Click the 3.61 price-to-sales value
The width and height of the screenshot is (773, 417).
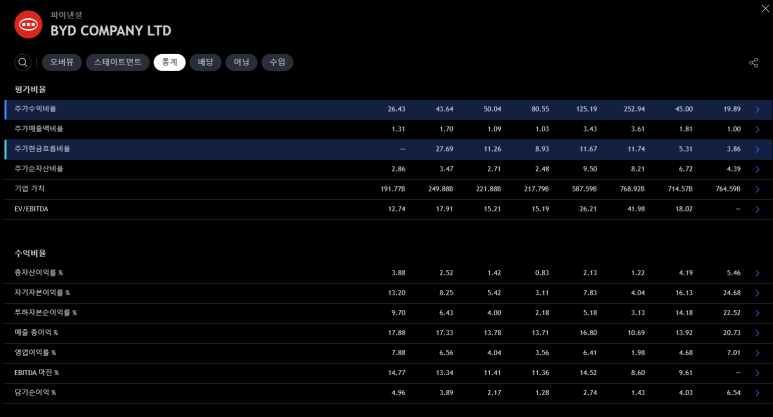tap(637, 129)
